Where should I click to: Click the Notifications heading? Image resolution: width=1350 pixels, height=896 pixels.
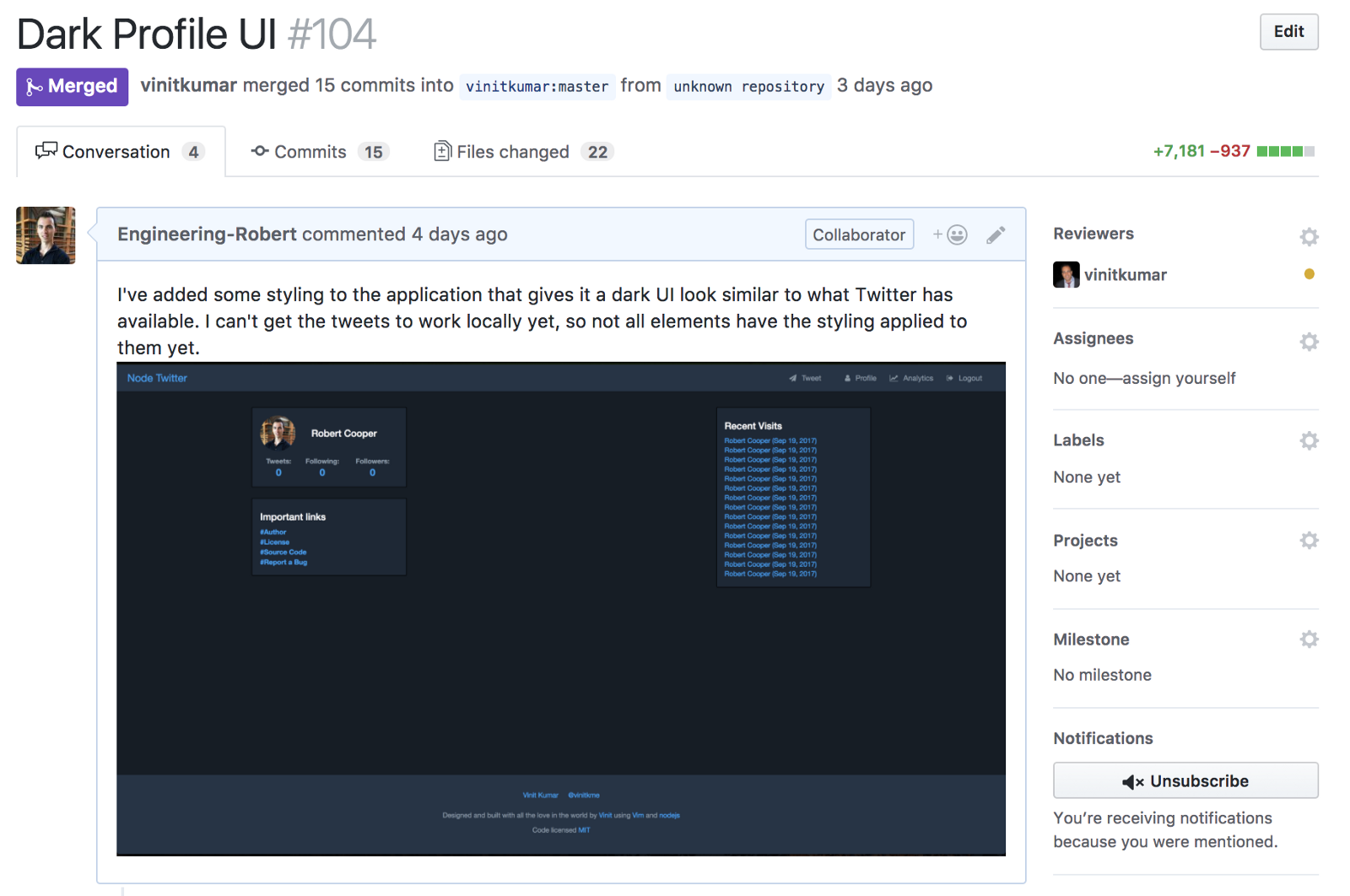[1103, 738]
